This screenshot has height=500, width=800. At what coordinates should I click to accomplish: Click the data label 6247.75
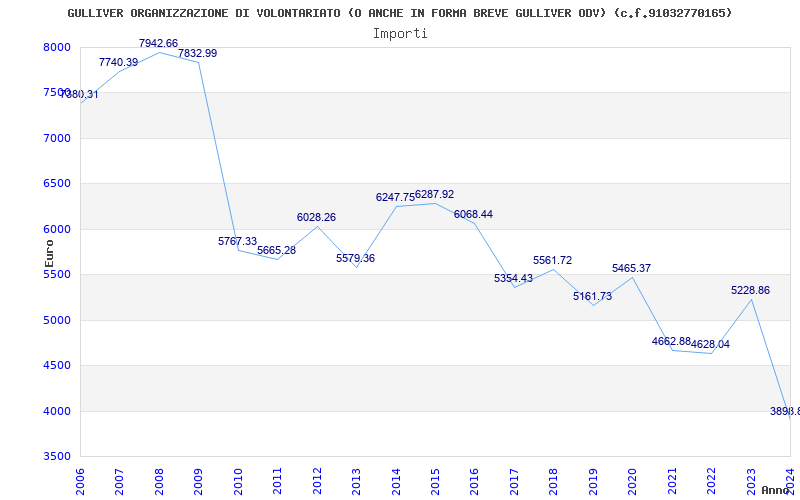click(x=395, y=197)
